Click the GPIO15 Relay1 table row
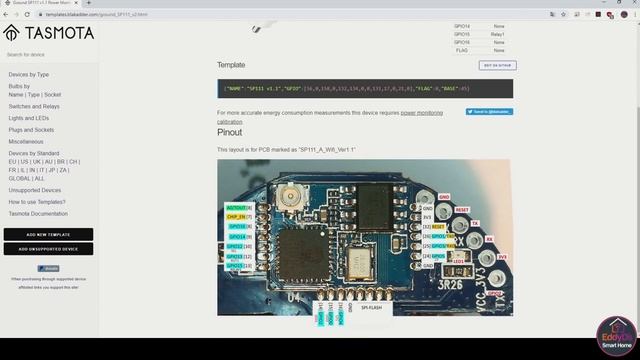The image size is (640, 360). pyautogui.click(x=480, y=34)
